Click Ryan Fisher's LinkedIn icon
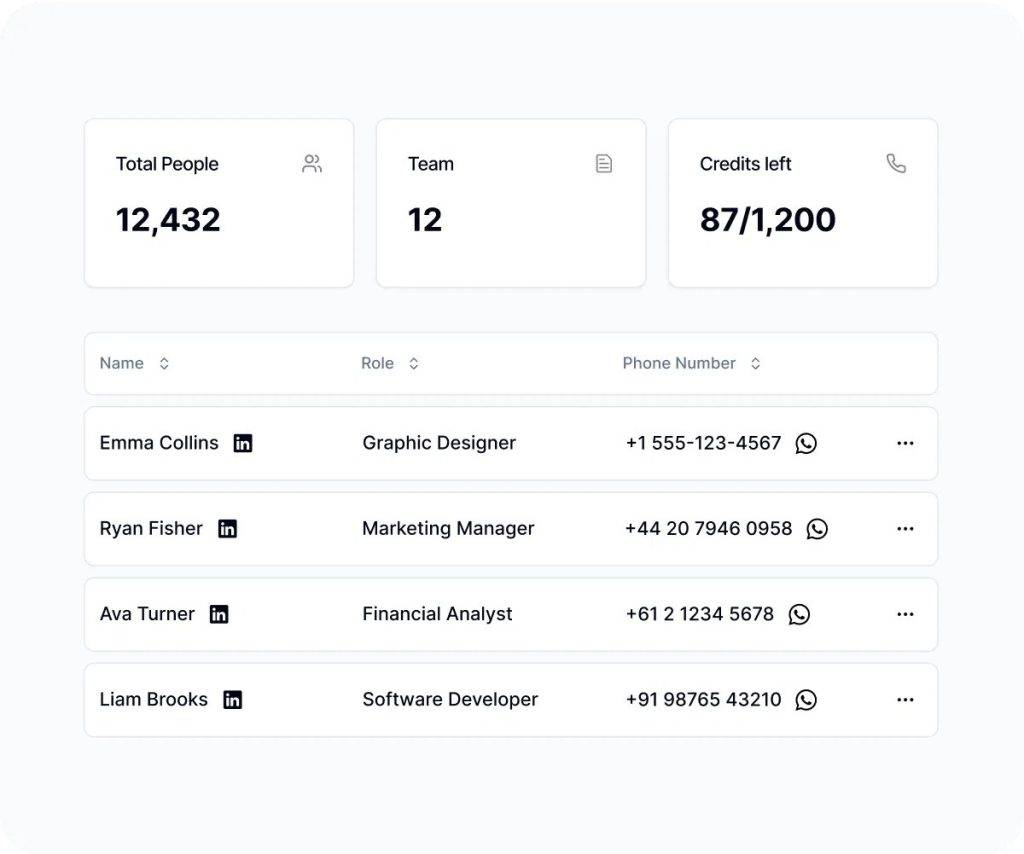Viewport: 1024px width, 854px height. pos(228,529)
